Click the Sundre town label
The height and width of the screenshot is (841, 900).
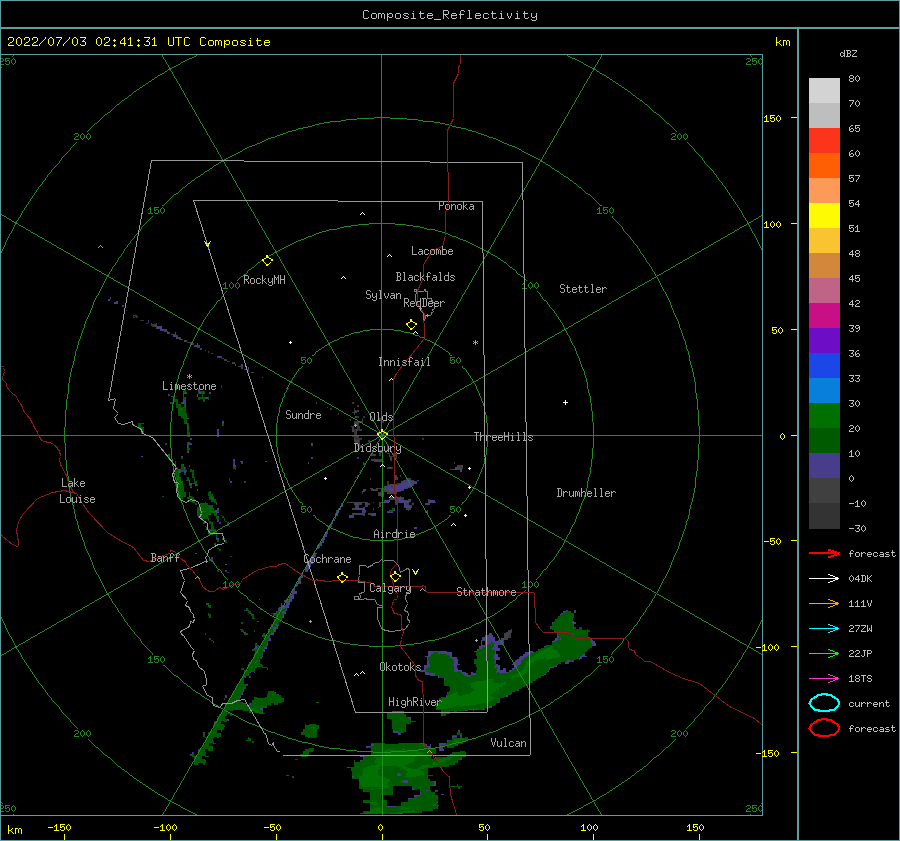pos(303,414)
